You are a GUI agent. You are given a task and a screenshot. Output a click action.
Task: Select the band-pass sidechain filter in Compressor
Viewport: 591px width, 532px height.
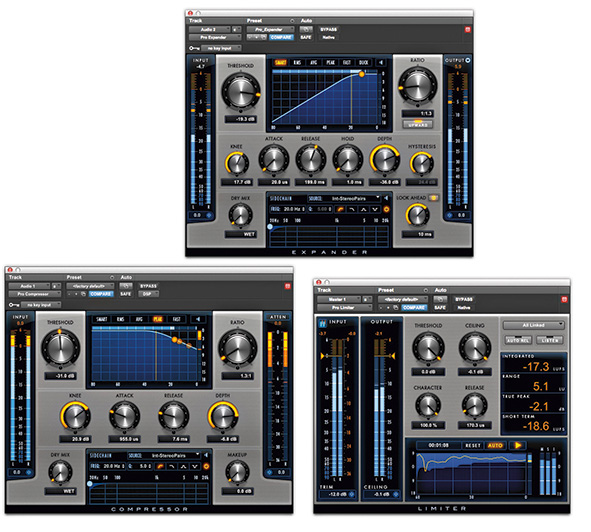(x=183, y=466)
